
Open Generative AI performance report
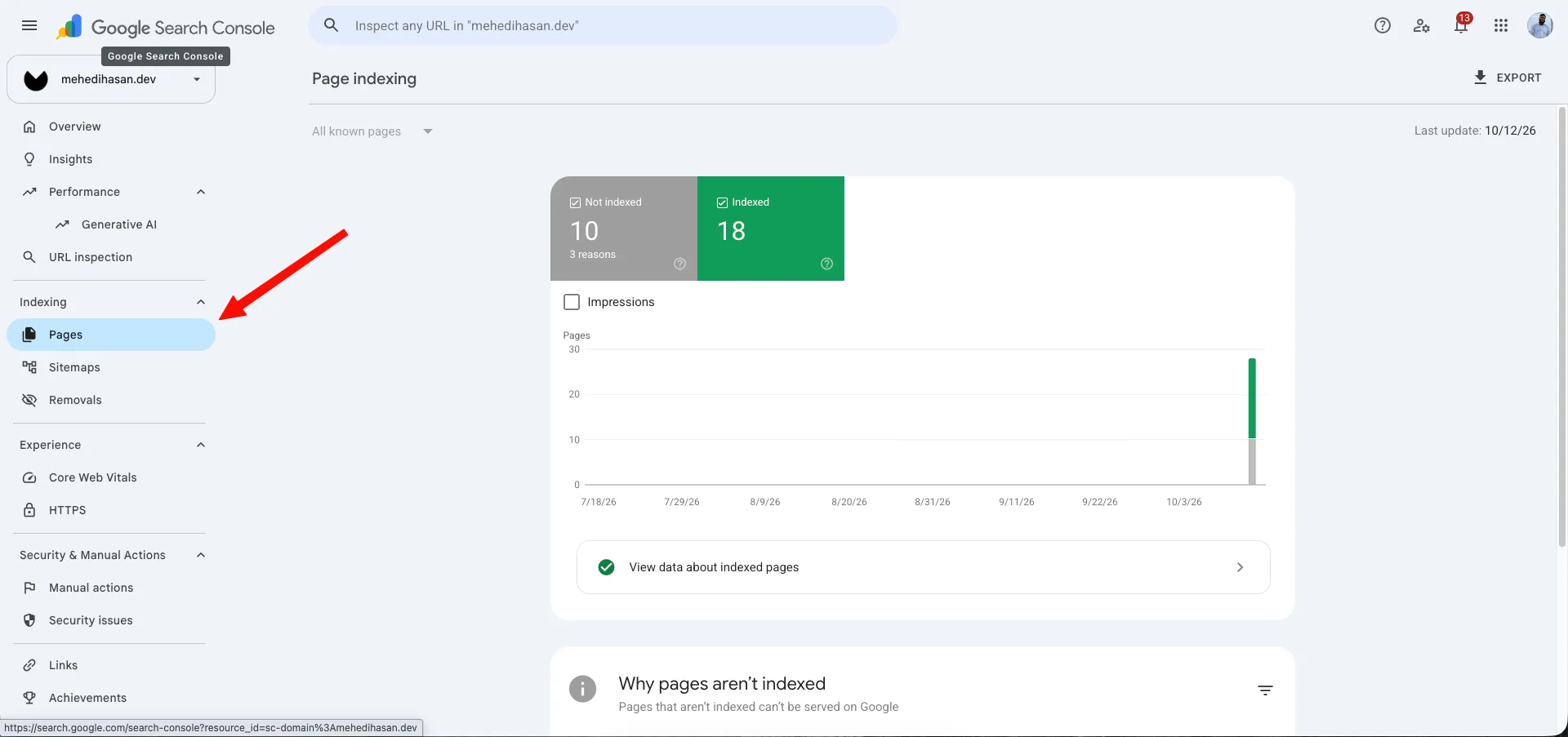[x=111, y=224]
